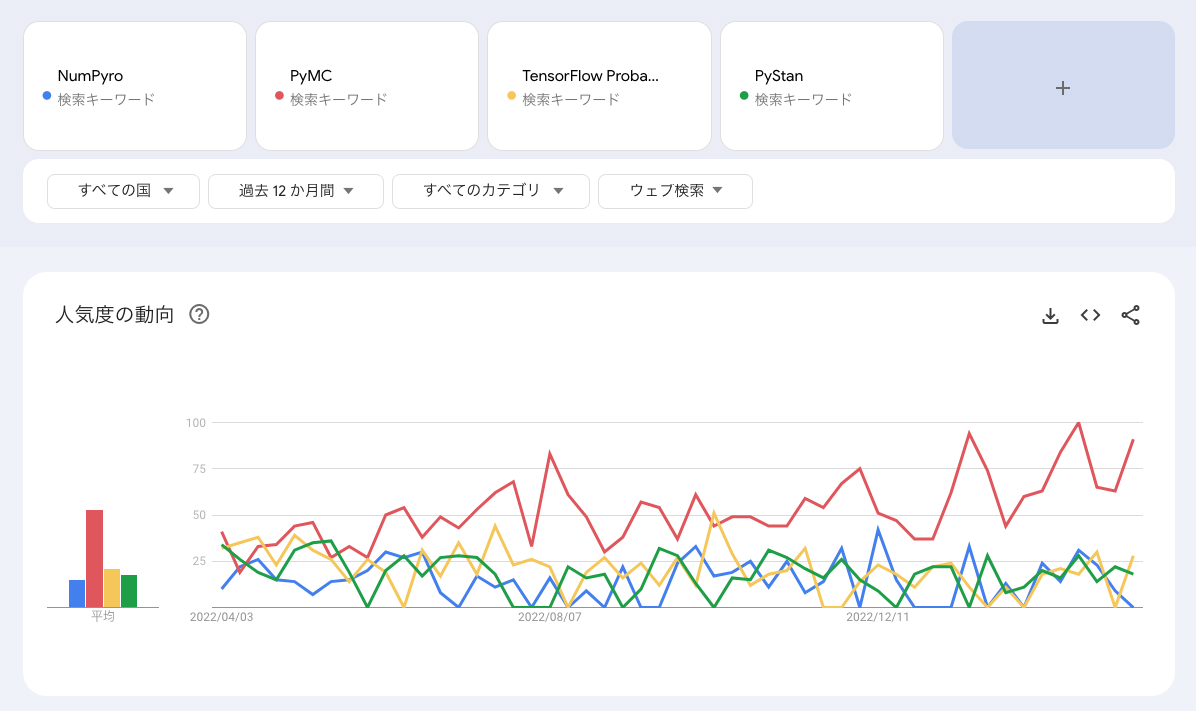Click the PyMC peak at 100 on chart
The image size is (1196, 711).
(1079, 423)
